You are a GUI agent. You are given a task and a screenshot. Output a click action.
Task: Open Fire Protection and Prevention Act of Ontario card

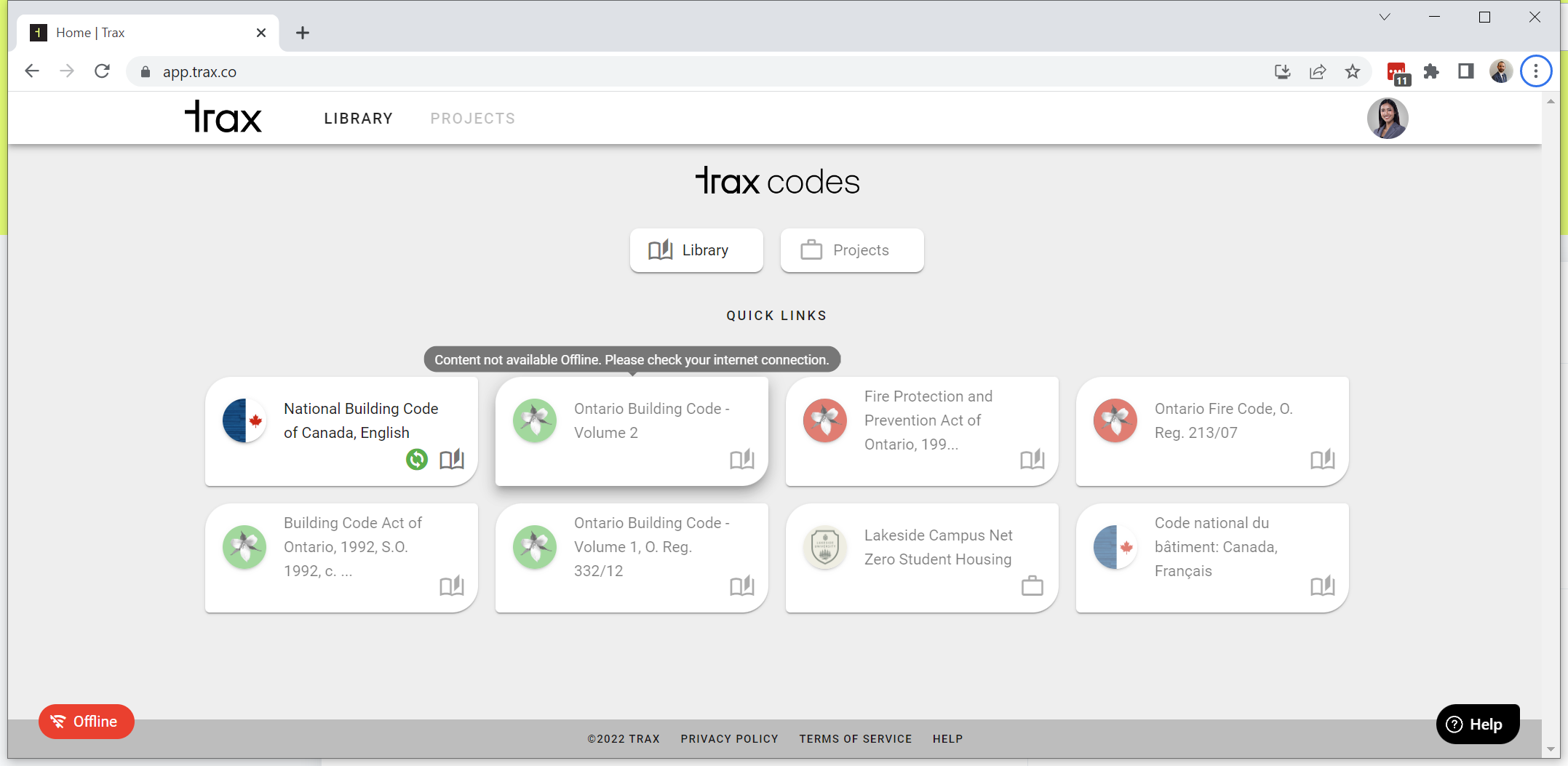pos(922,431)
